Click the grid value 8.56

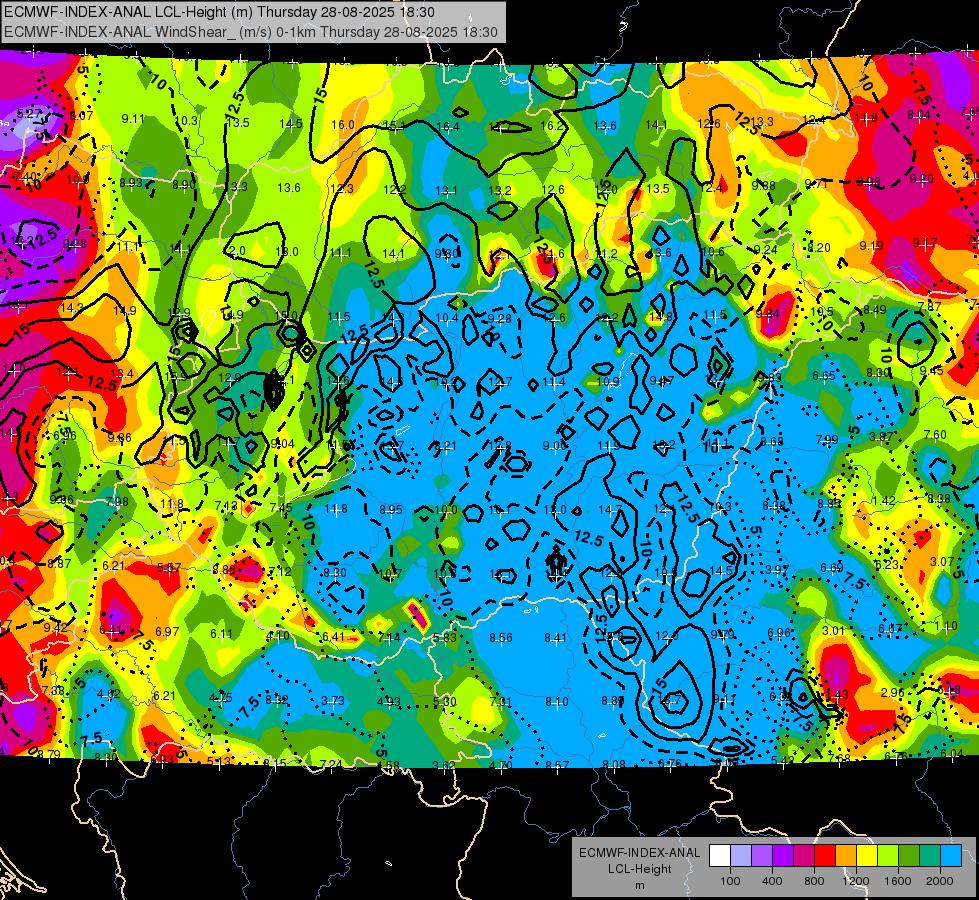(x=501, y=638)
